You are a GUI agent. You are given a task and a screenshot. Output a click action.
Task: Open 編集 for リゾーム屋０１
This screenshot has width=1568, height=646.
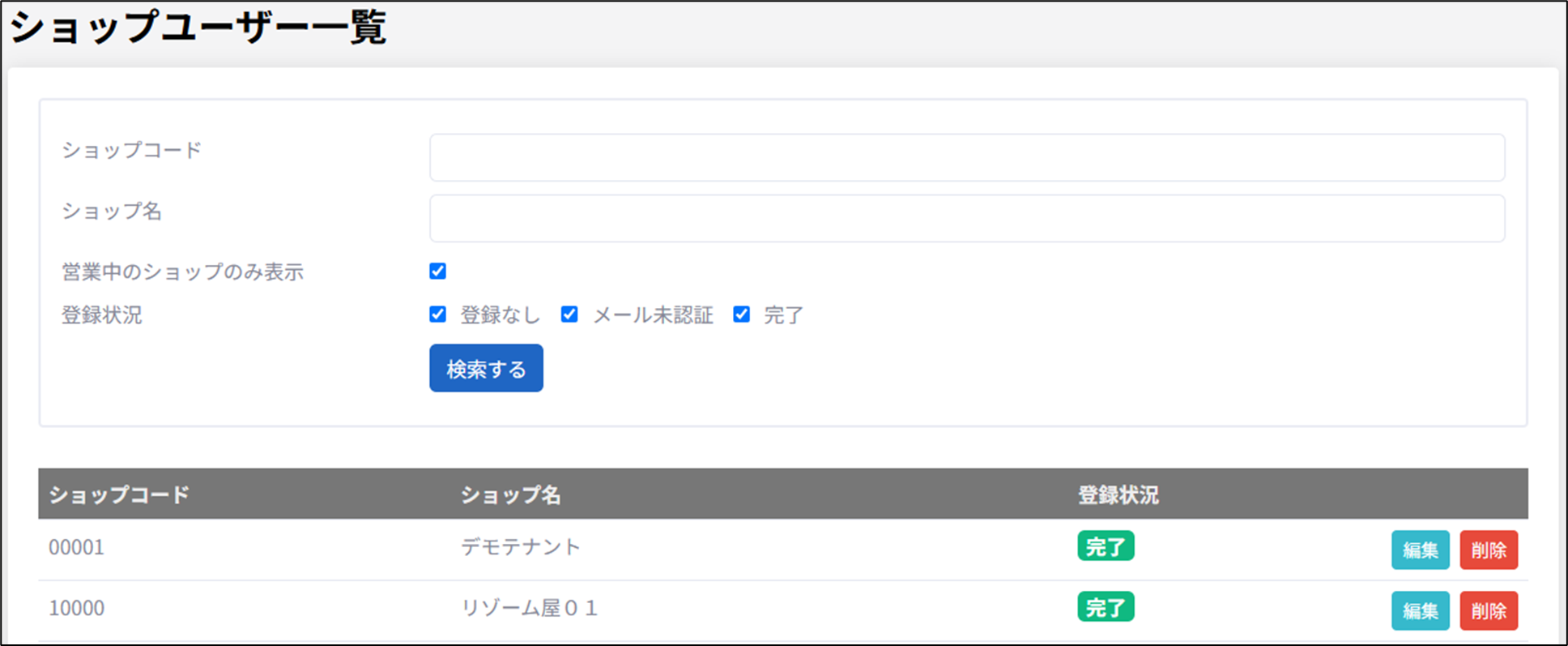click(1420, 611)
